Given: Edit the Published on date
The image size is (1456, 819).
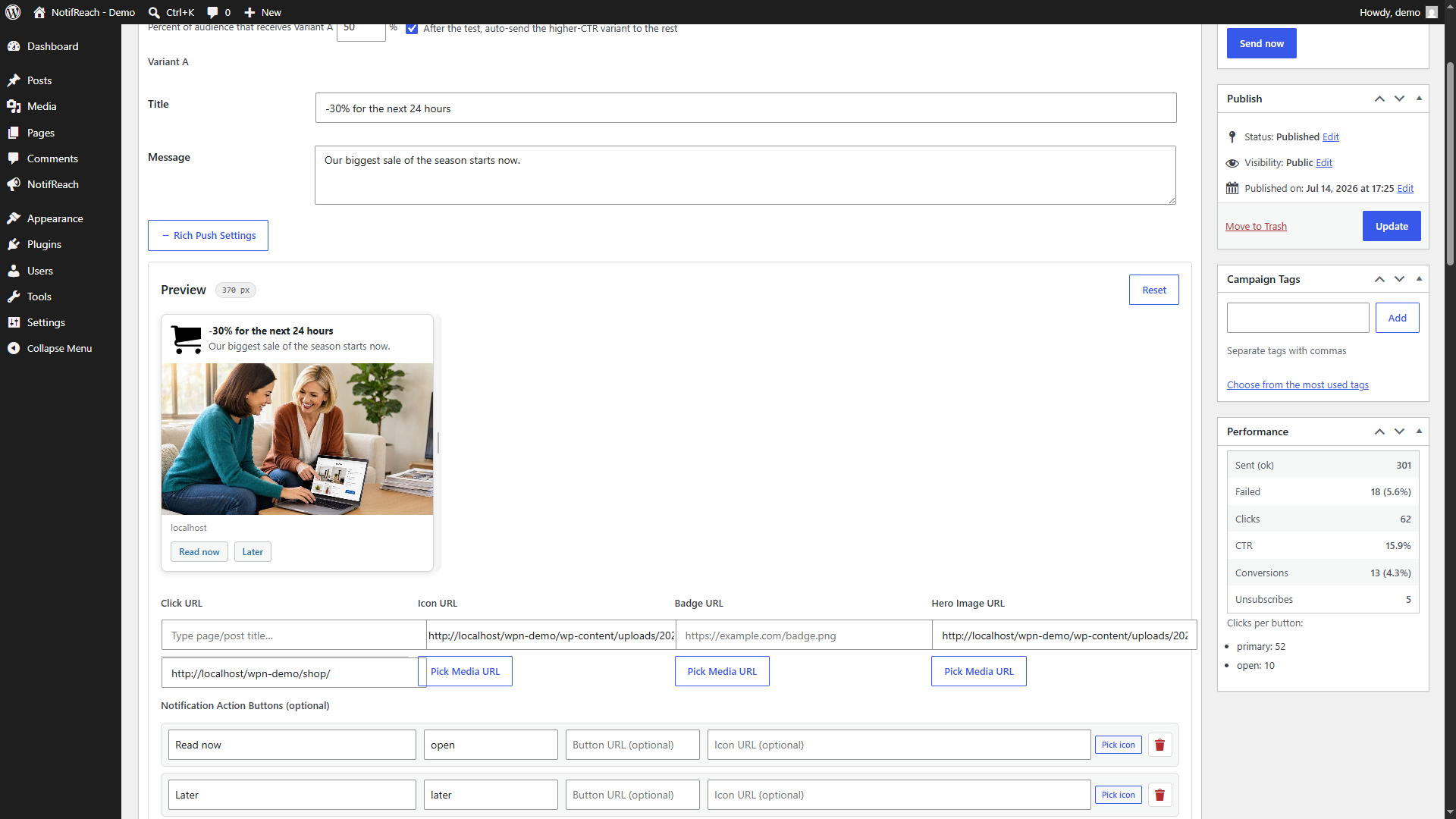Looking at the screenshot, I should (1405, 188).
